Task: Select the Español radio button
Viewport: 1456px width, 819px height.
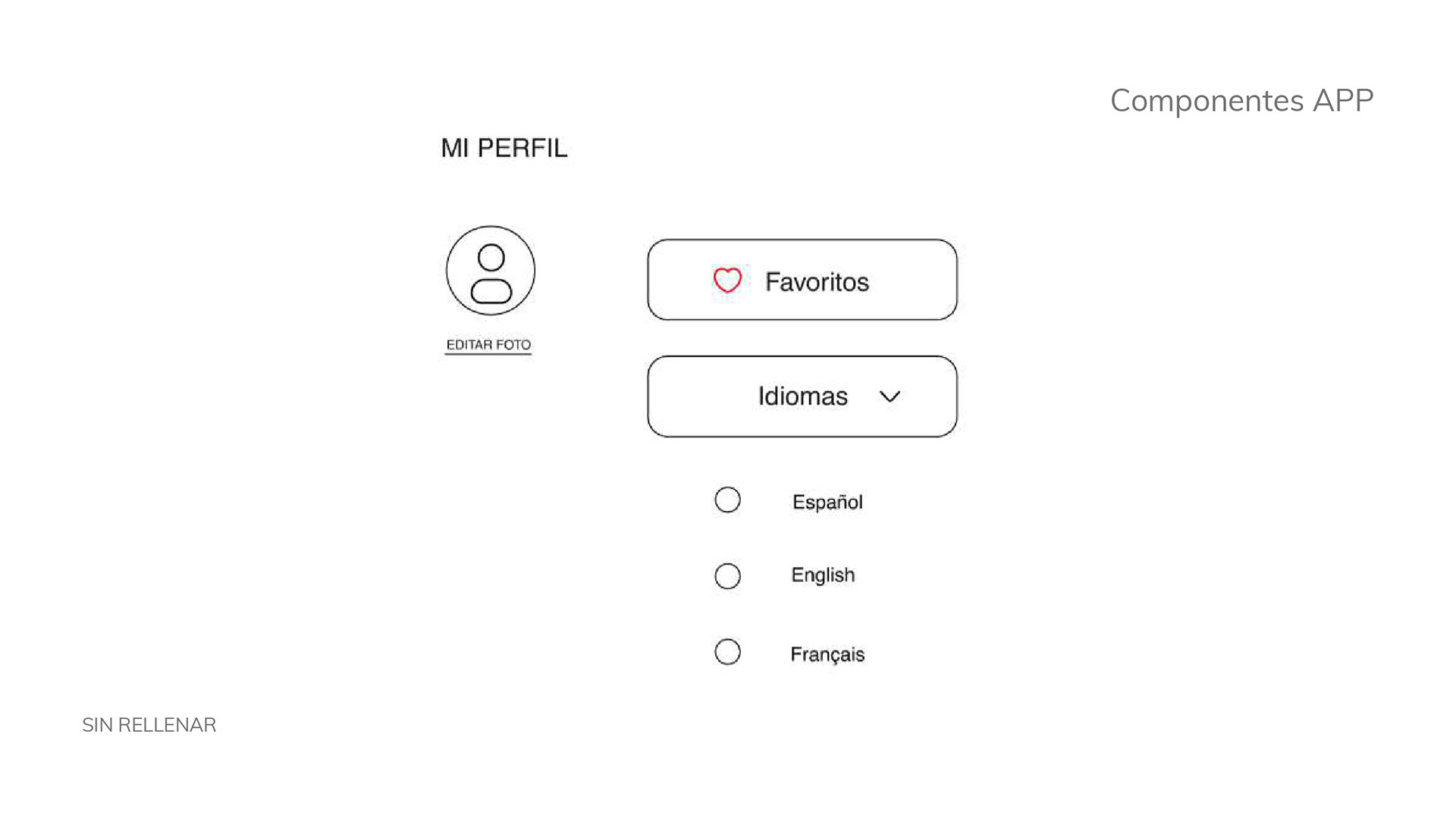Action: [727, 500]
